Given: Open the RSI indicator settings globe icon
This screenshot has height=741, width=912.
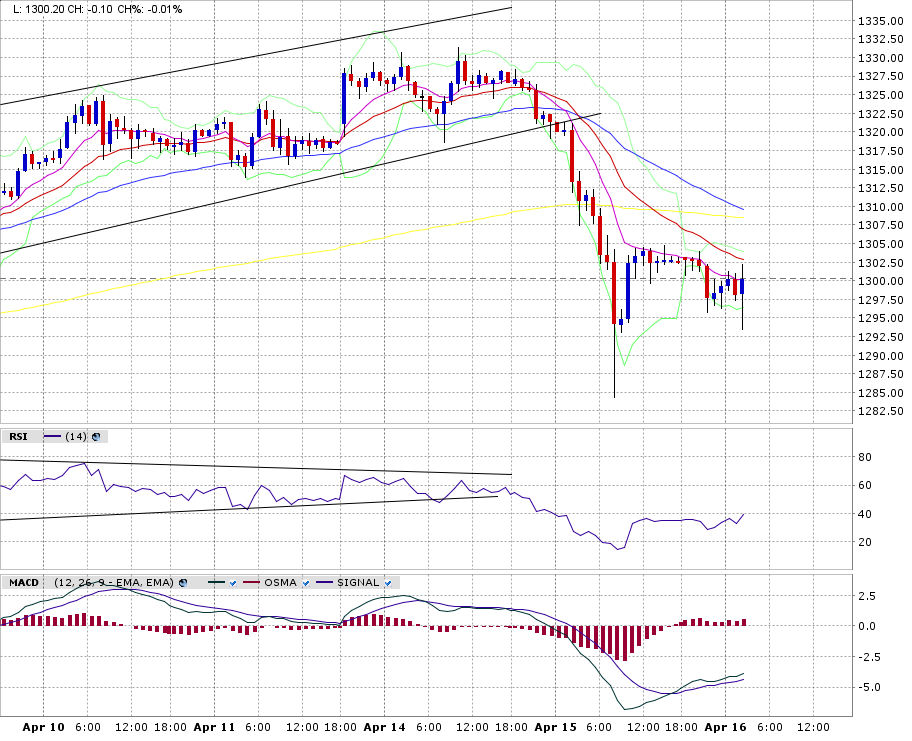Looking at the screenshot, I should (96, 436).
